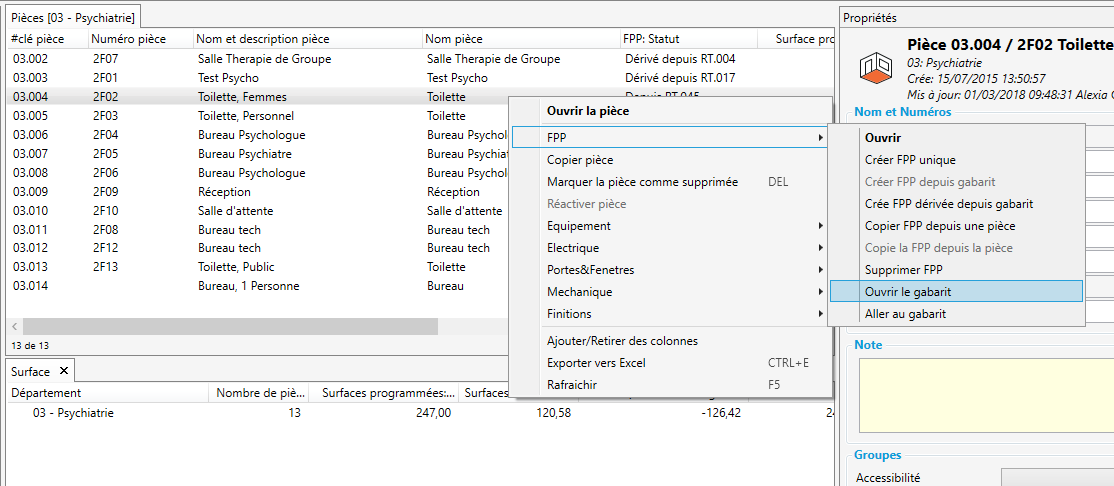Click the horizontal scrollbar thumb in room list
This screenshot has width=1114, height=486.
pyautogui.click(x=230, y=327)
